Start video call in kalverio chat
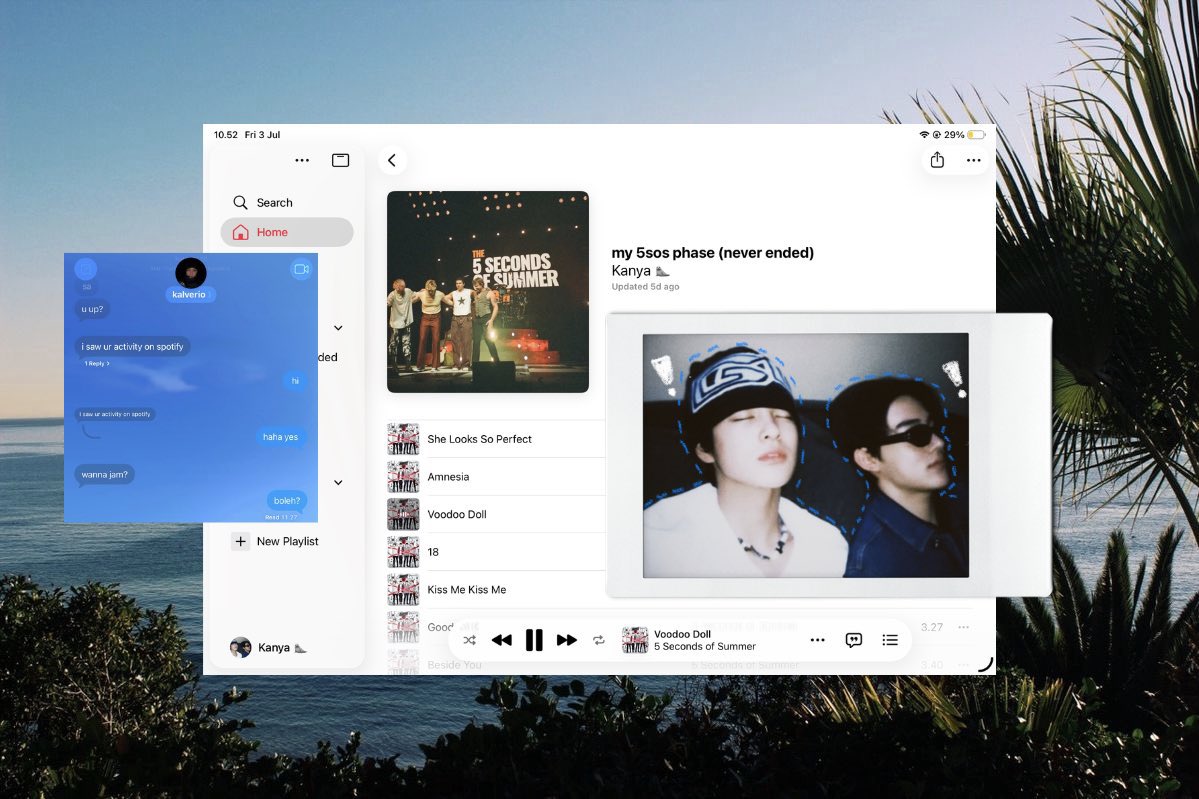 [301, 269]
